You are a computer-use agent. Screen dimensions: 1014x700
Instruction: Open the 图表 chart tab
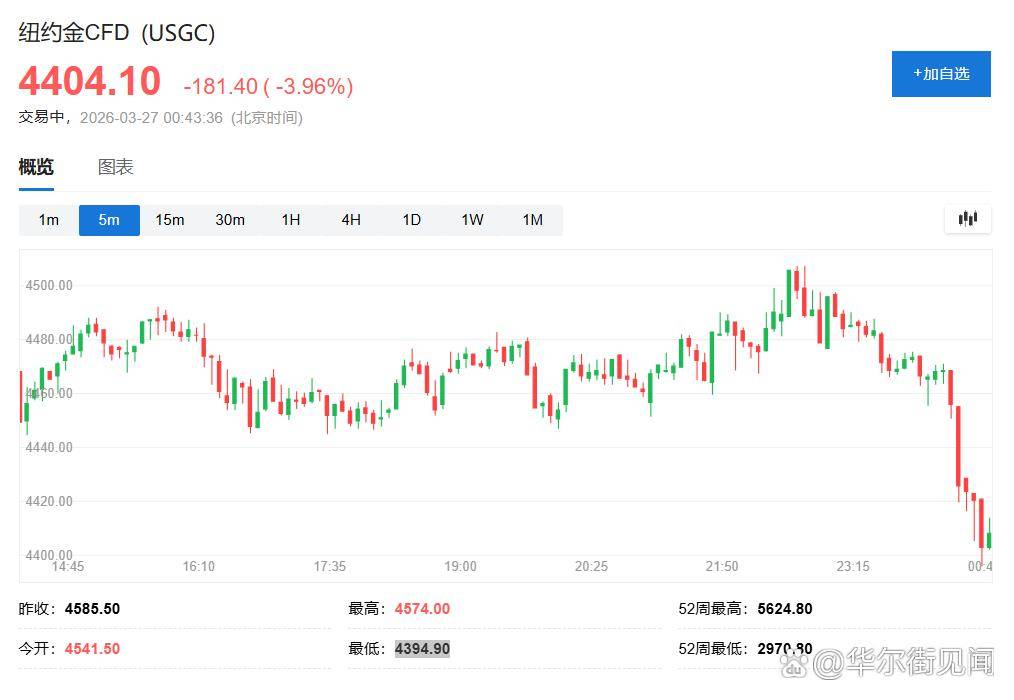[115, 167]
